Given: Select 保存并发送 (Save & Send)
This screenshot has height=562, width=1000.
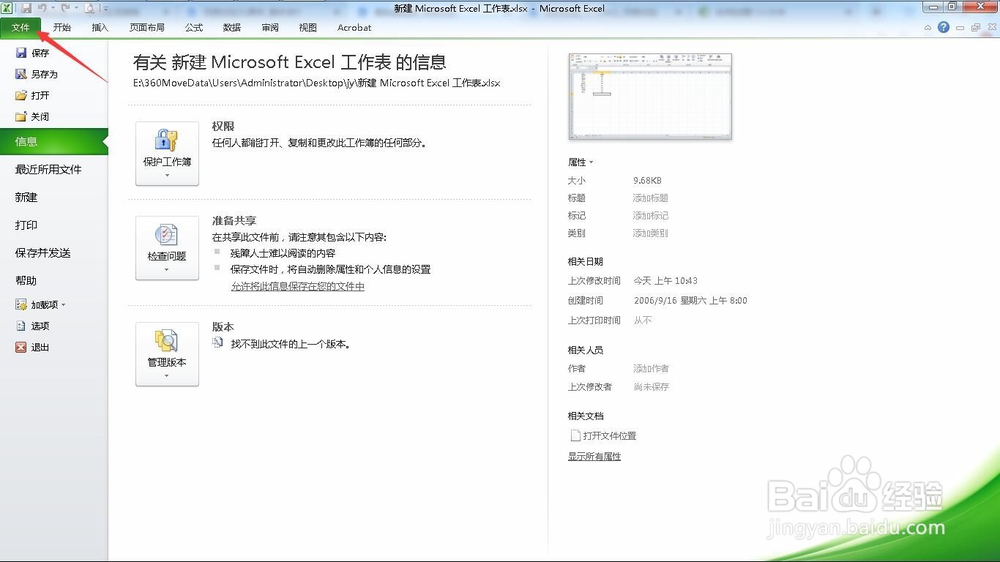Looking at the screenshot, I should pos(43,253).
